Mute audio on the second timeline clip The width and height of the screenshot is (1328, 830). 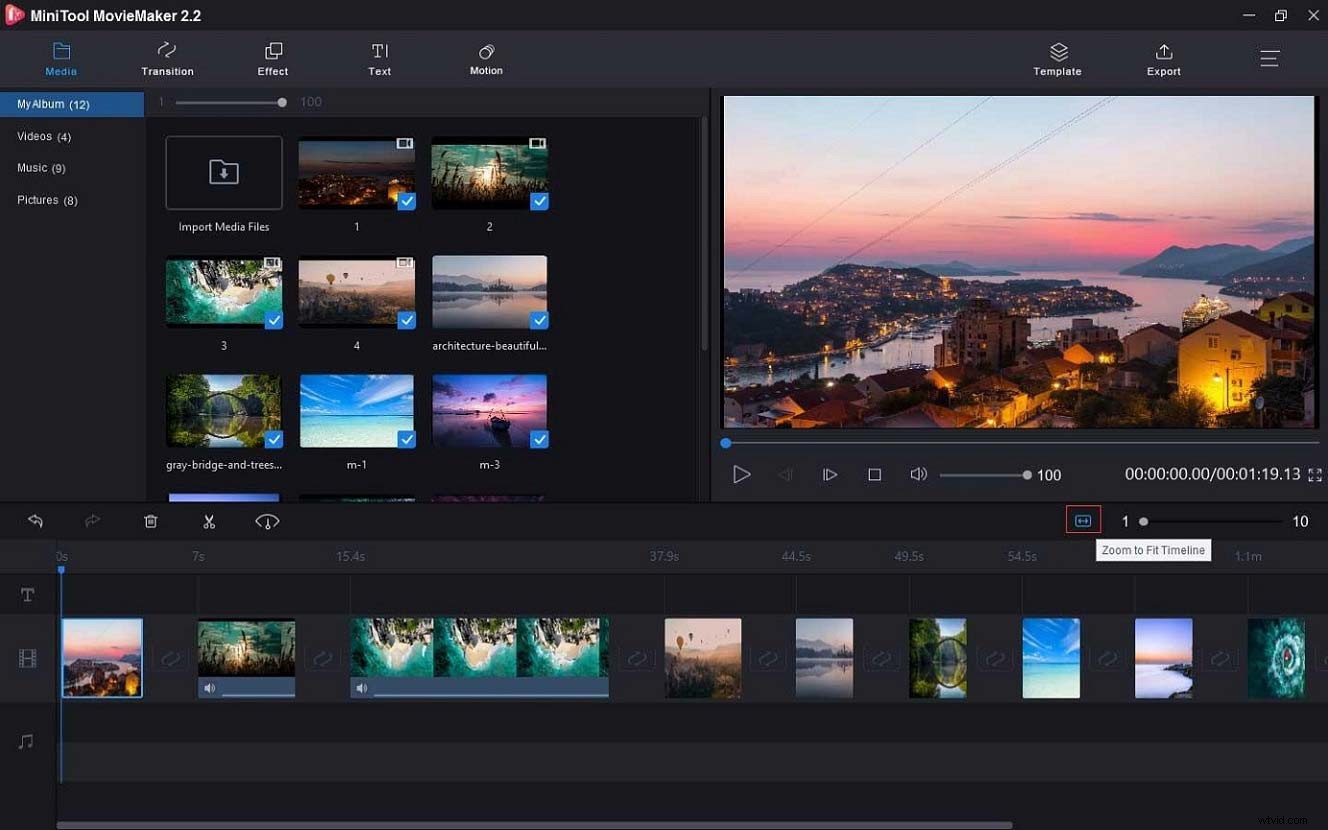point(211,687)
